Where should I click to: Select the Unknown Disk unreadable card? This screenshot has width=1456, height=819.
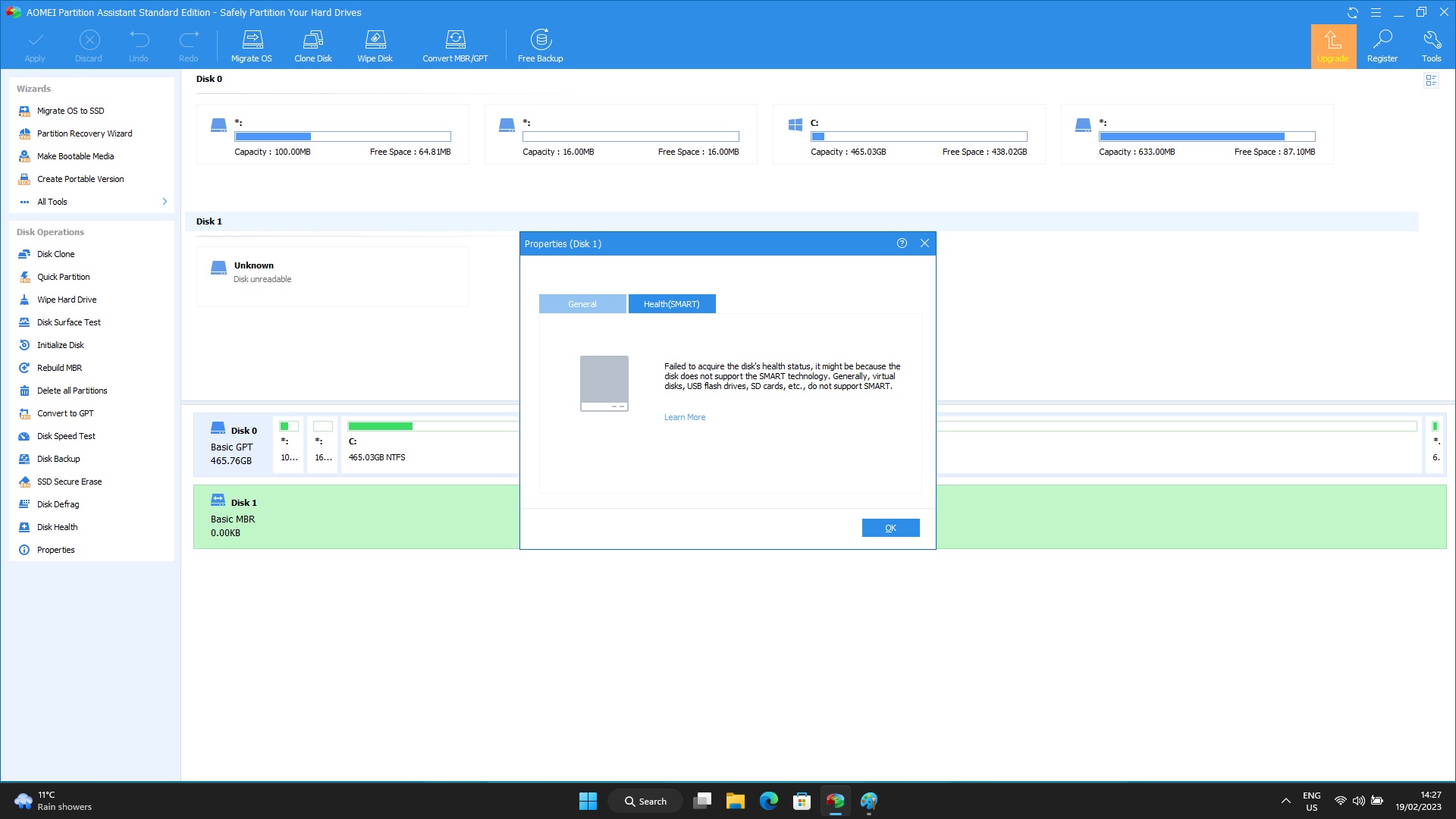point(332,277)
